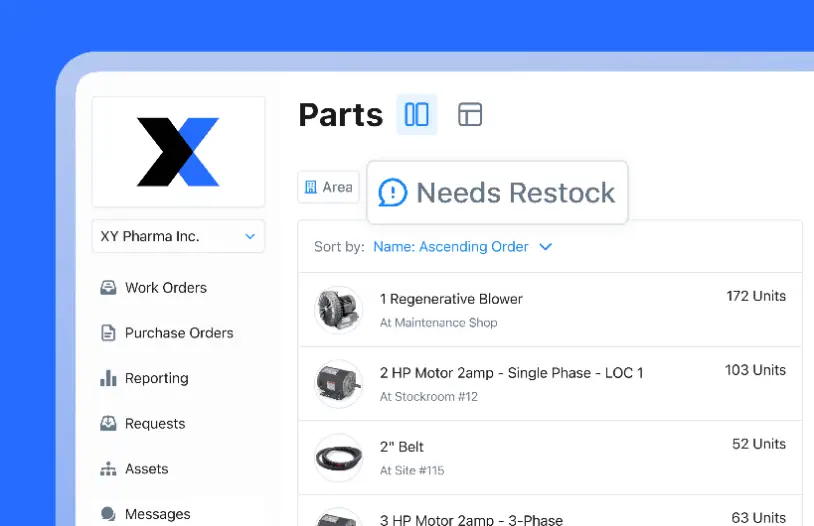Click the At Maintenance Shop location text

pos(439,323)
